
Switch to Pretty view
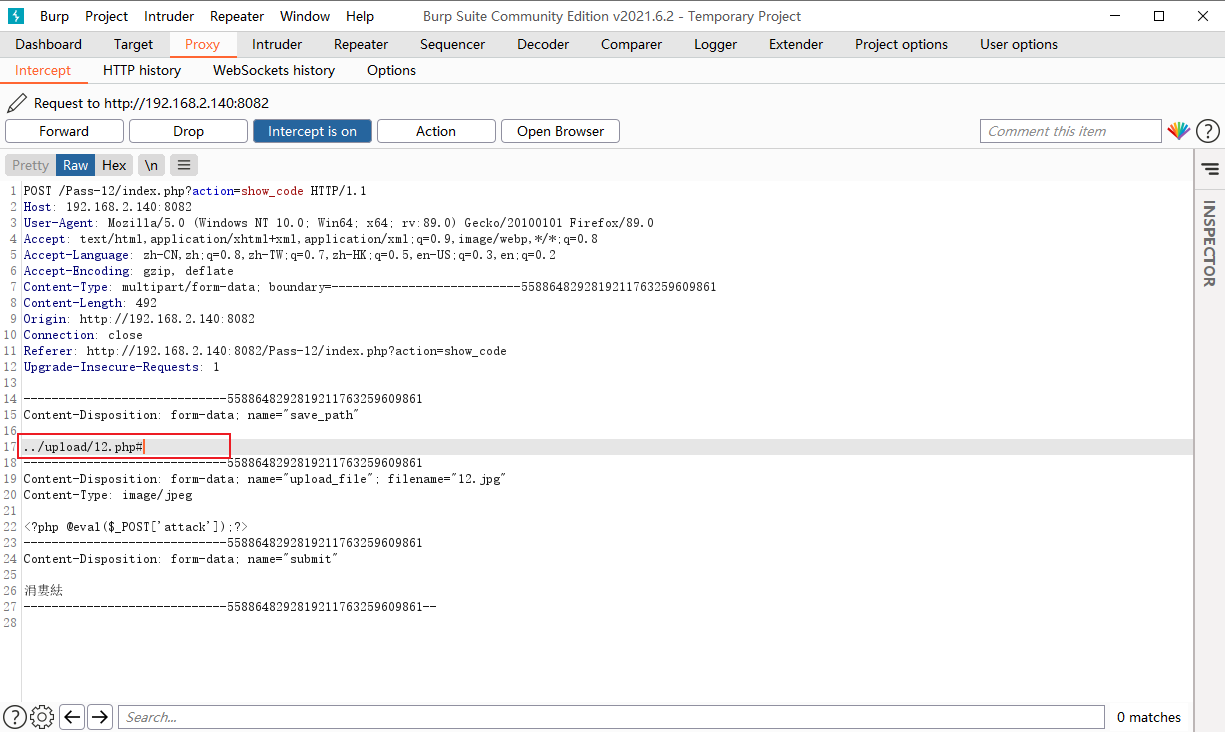pos(30,165)
